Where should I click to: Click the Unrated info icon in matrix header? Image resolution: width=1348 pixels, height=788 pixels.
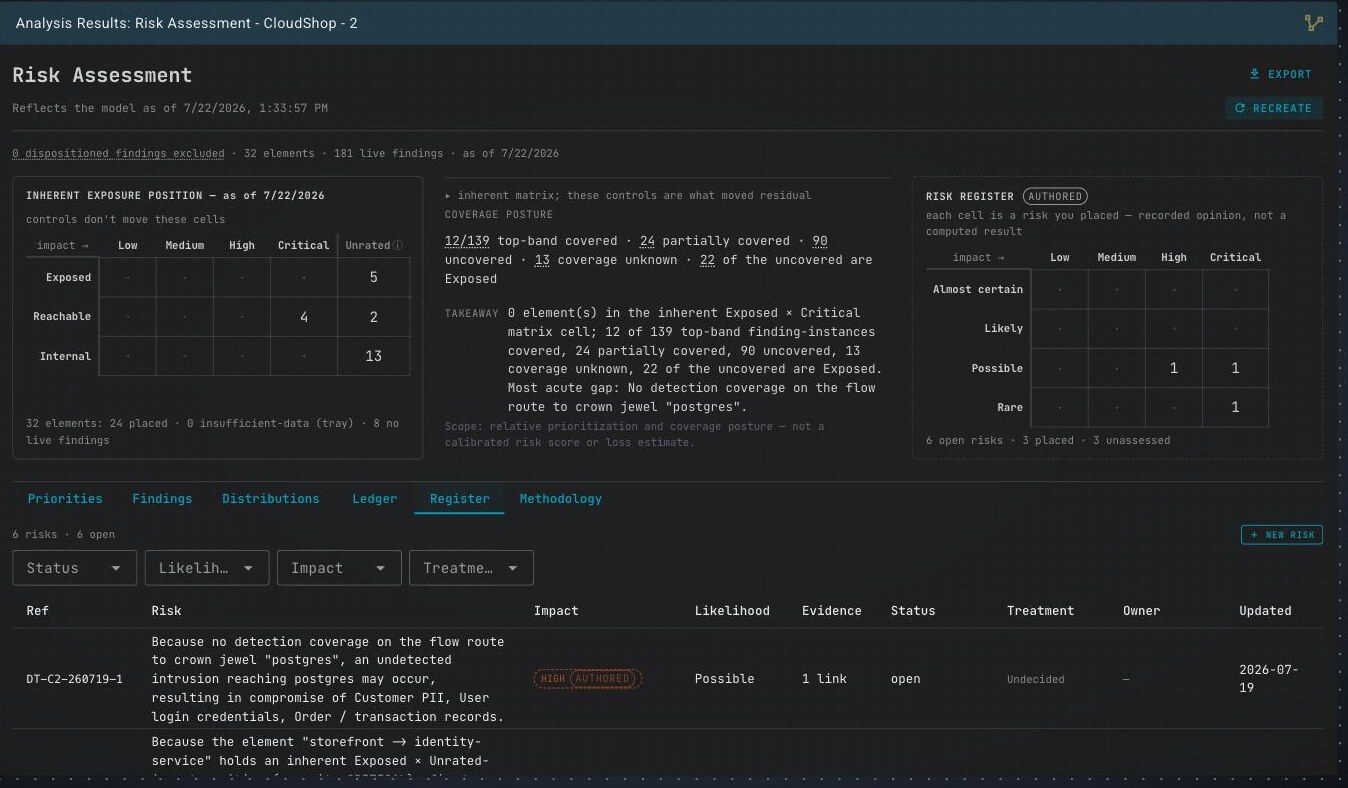[x=399, y=245]
